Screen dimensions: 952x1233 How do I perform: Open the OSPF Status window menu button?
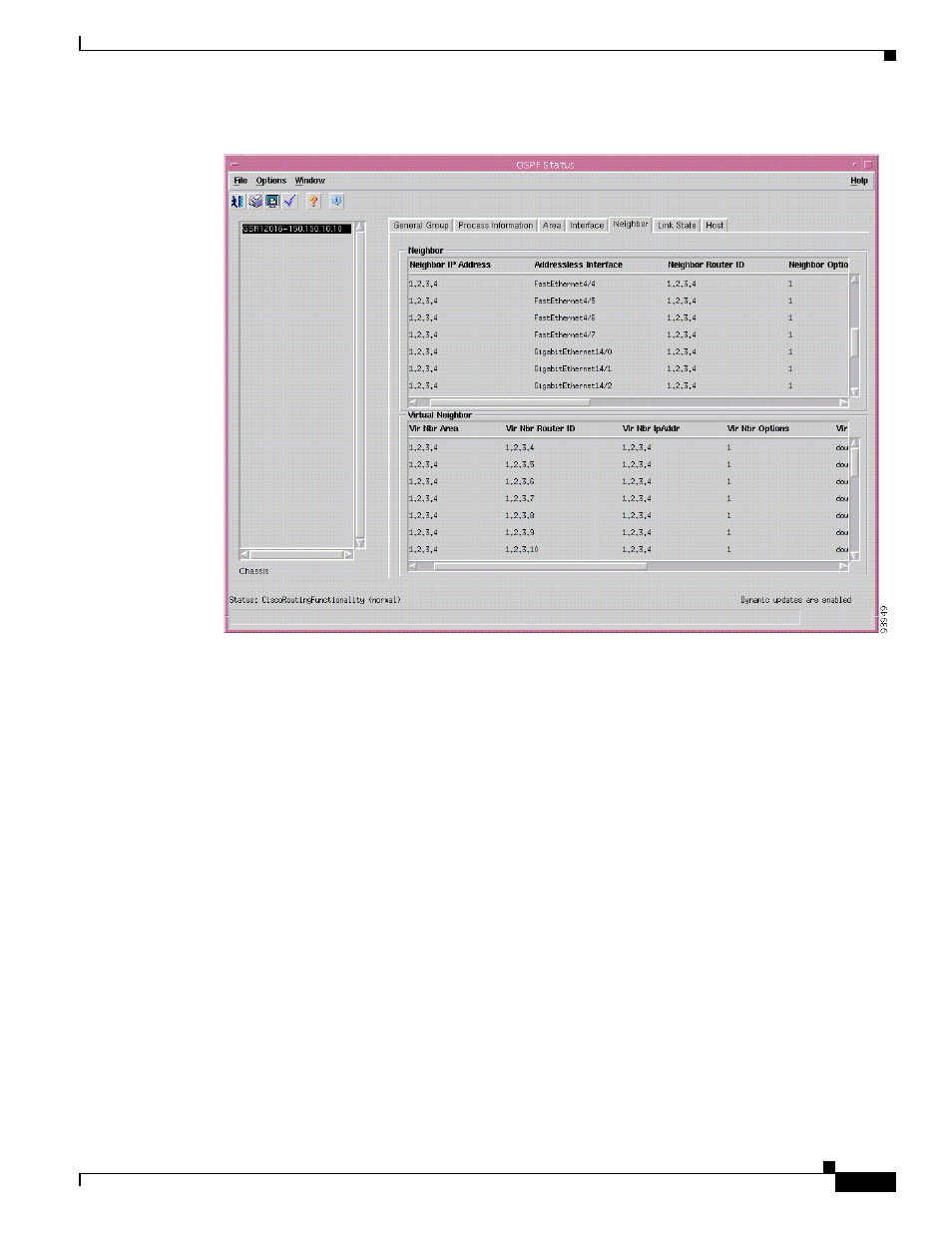pos(234,164)
